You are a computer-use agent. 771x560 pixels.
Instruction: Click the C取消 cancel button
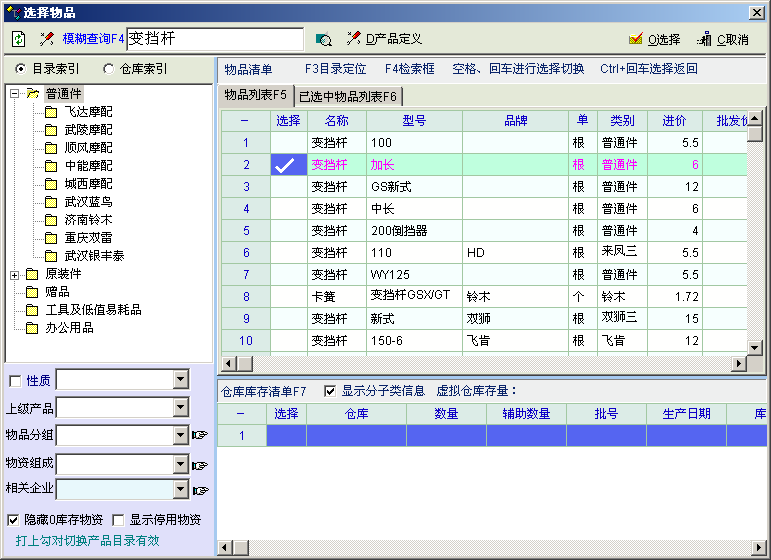(723, 39)
